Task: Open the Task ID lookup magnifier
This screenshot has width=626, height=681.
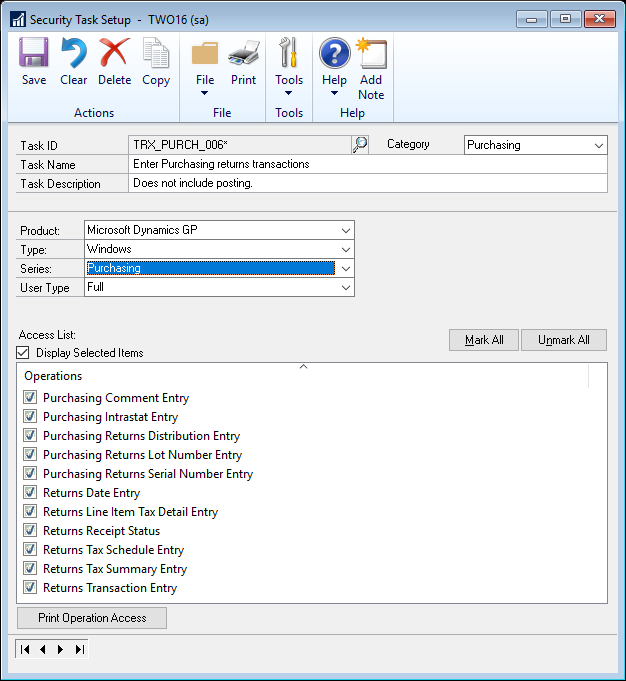Action: coord(360,145)
